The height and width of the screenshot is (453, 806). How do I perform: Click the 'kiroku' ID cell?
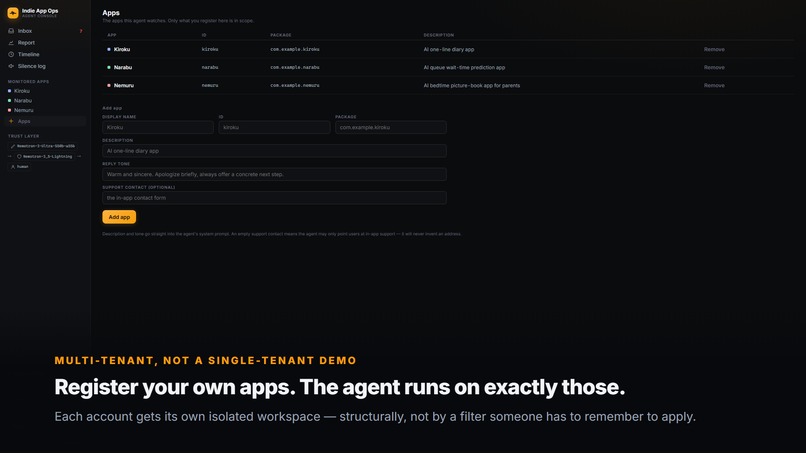(x=210, y=49)
